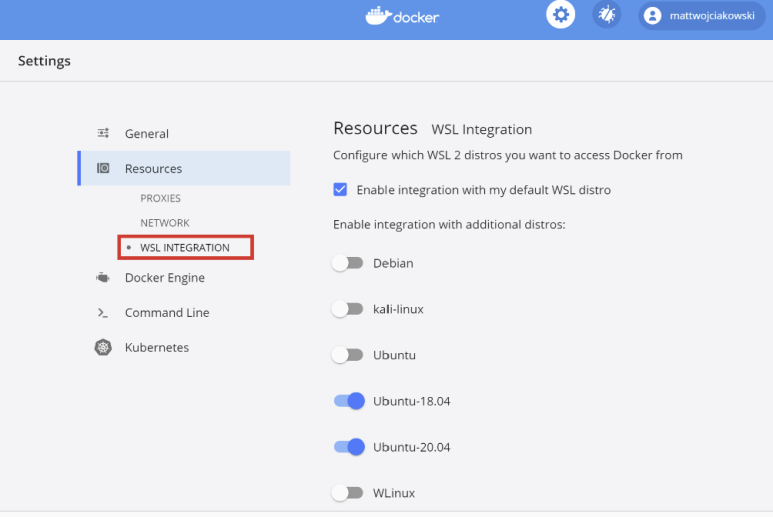Viewport: 773px width, 517px height.
Task: Click 'Enable integration with additional distros' text
Action: click(449, 224)
